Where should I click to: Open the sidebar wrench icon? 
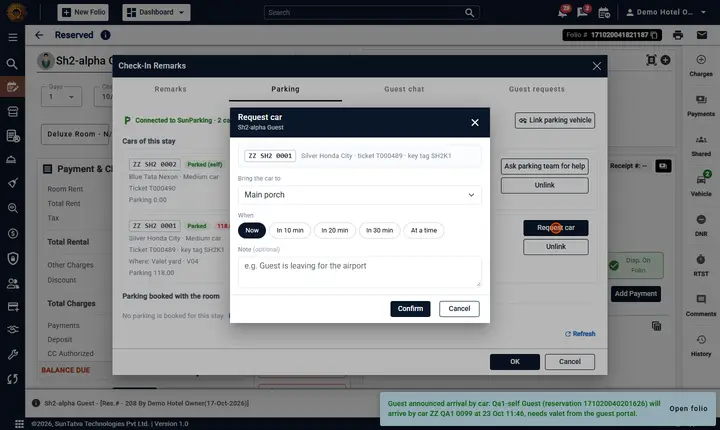12,354
